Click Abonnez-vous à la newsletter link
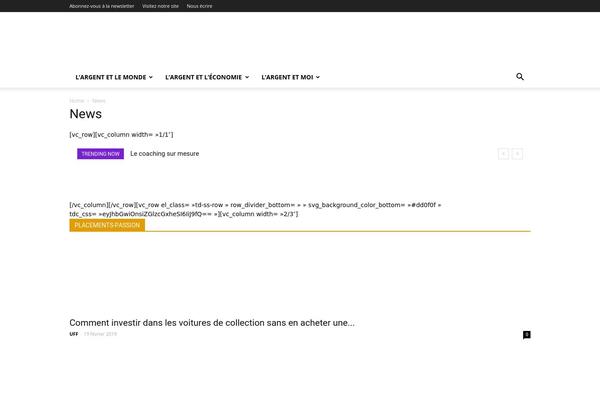This screenshot has width=600, height=400. point(101,6)
